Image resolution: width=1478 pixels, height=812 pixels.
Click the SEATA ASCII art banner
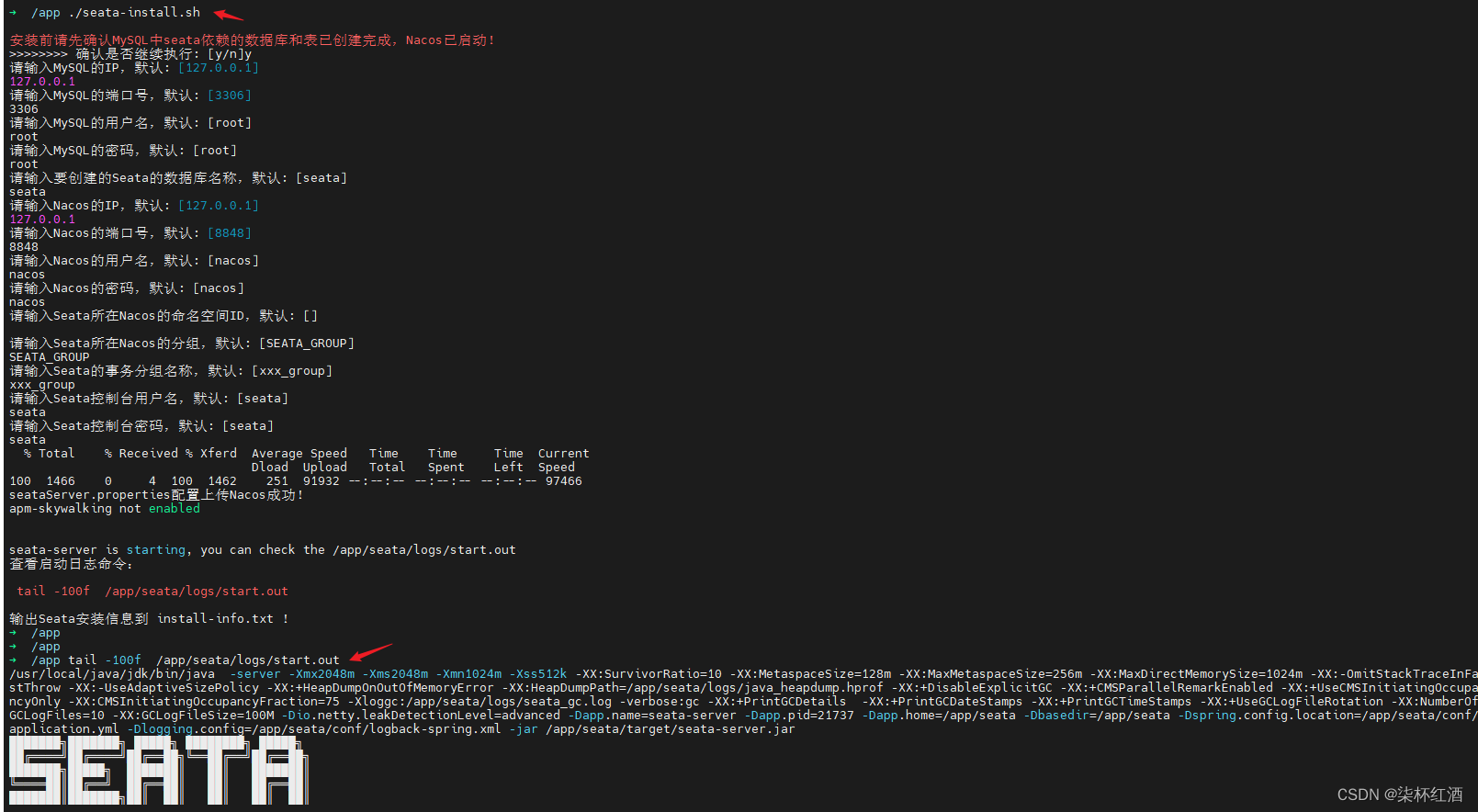pos(159,772)
